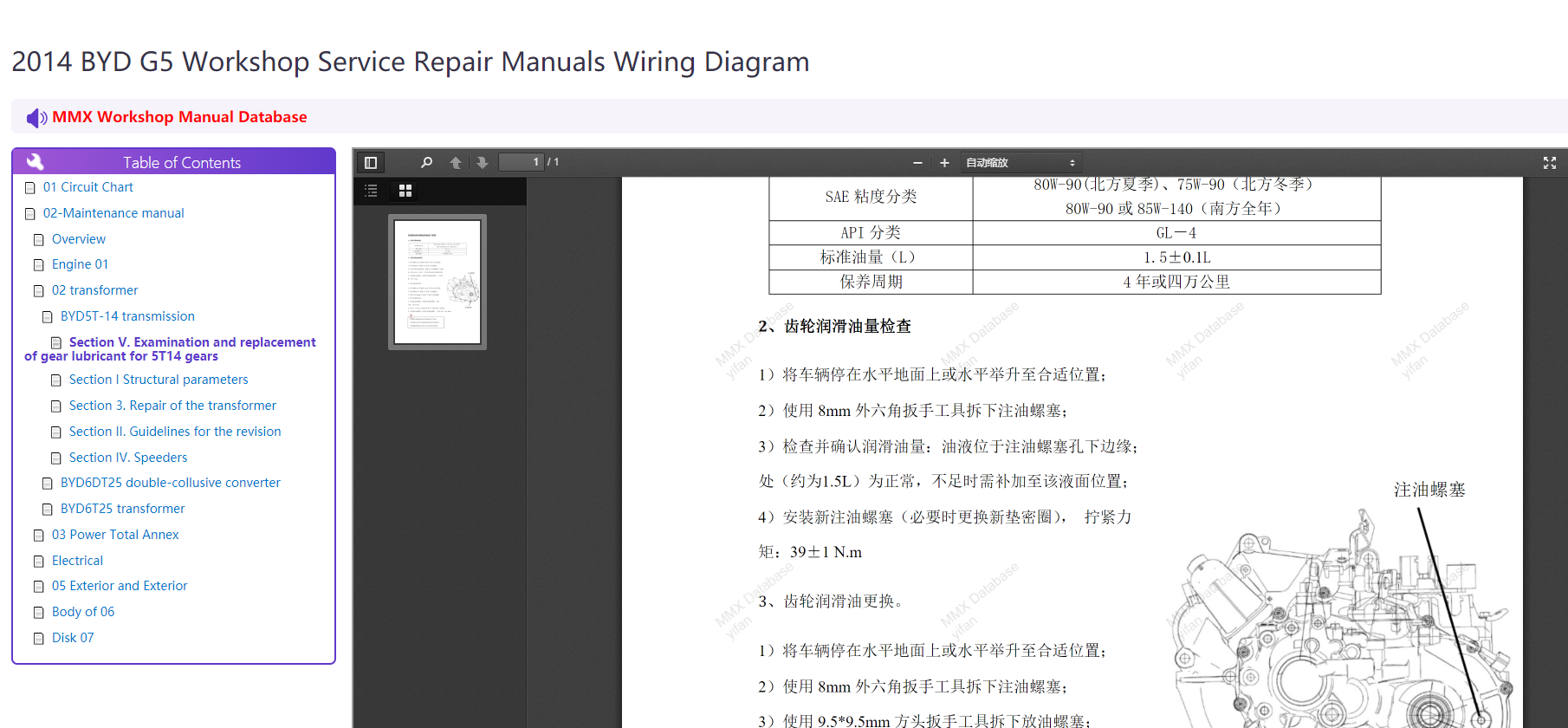Click document icon beside Section I Structural parameters

pos(56,380)
